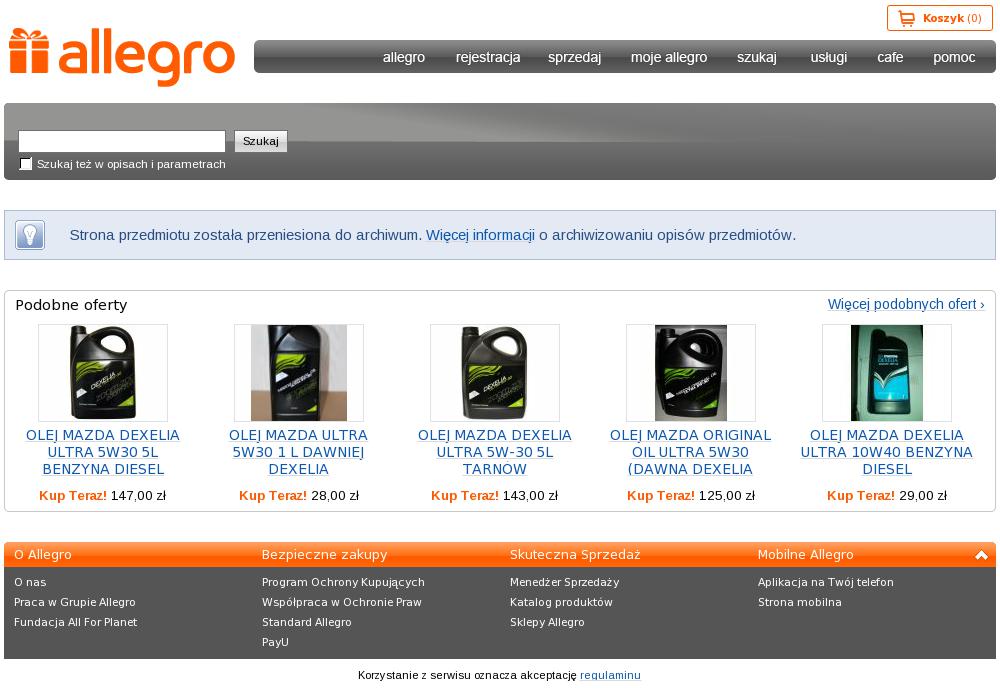Open the Koszyk shopping cart

939,18
